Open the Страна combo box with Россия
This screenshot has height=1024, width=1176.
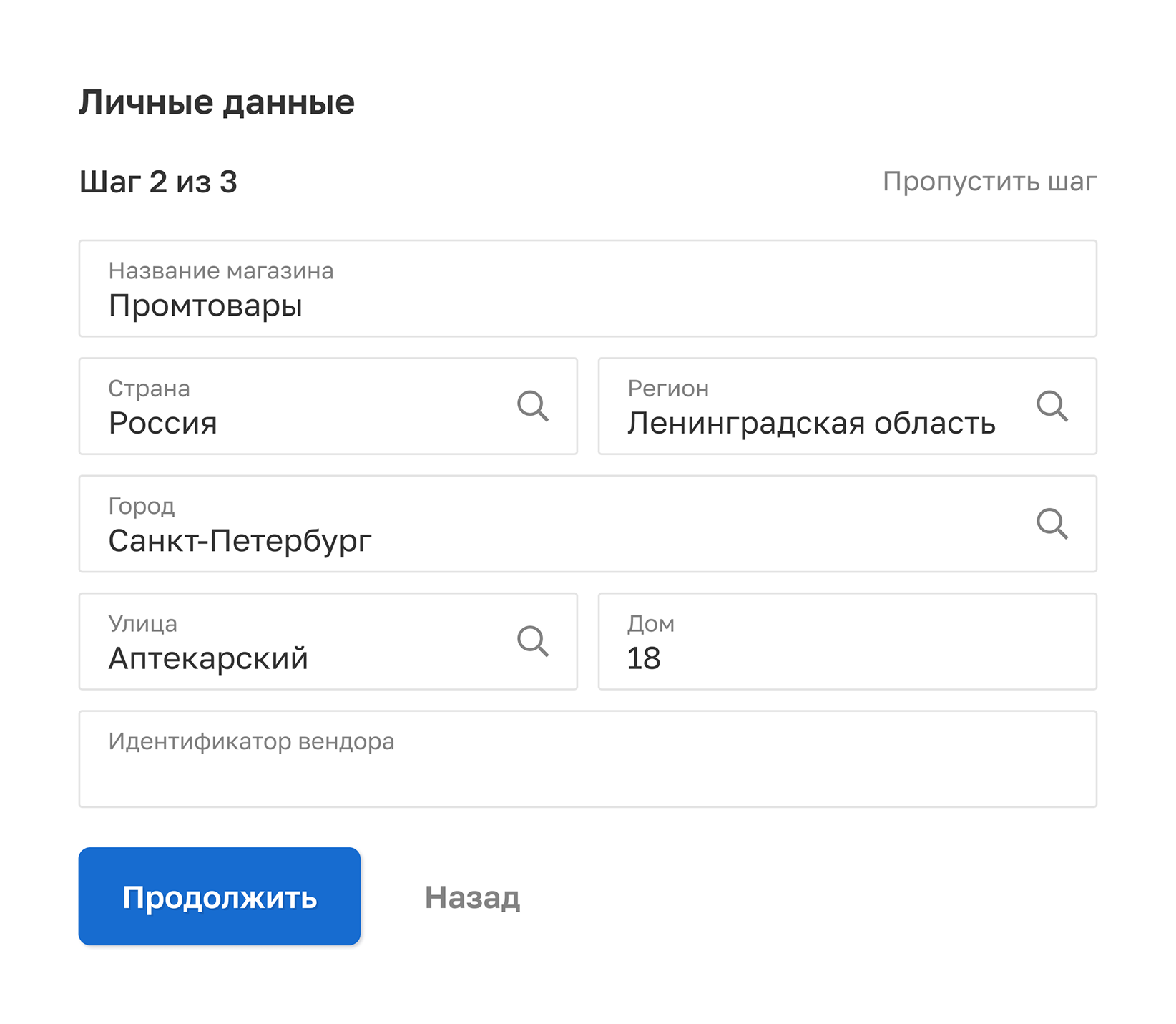pos(300,406)
